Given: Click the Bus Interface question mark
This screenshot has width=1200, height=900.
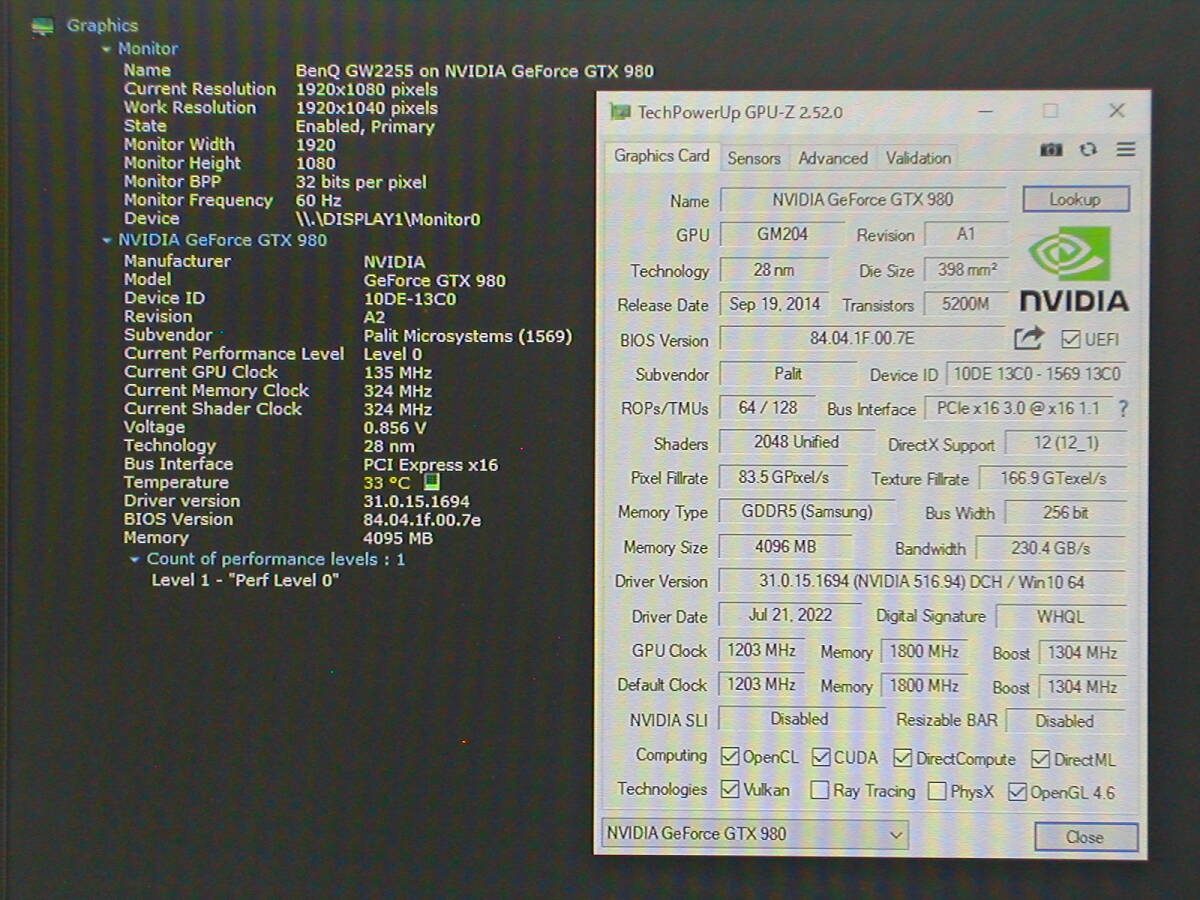Looking at the screenshot, I should point(1123,409).
